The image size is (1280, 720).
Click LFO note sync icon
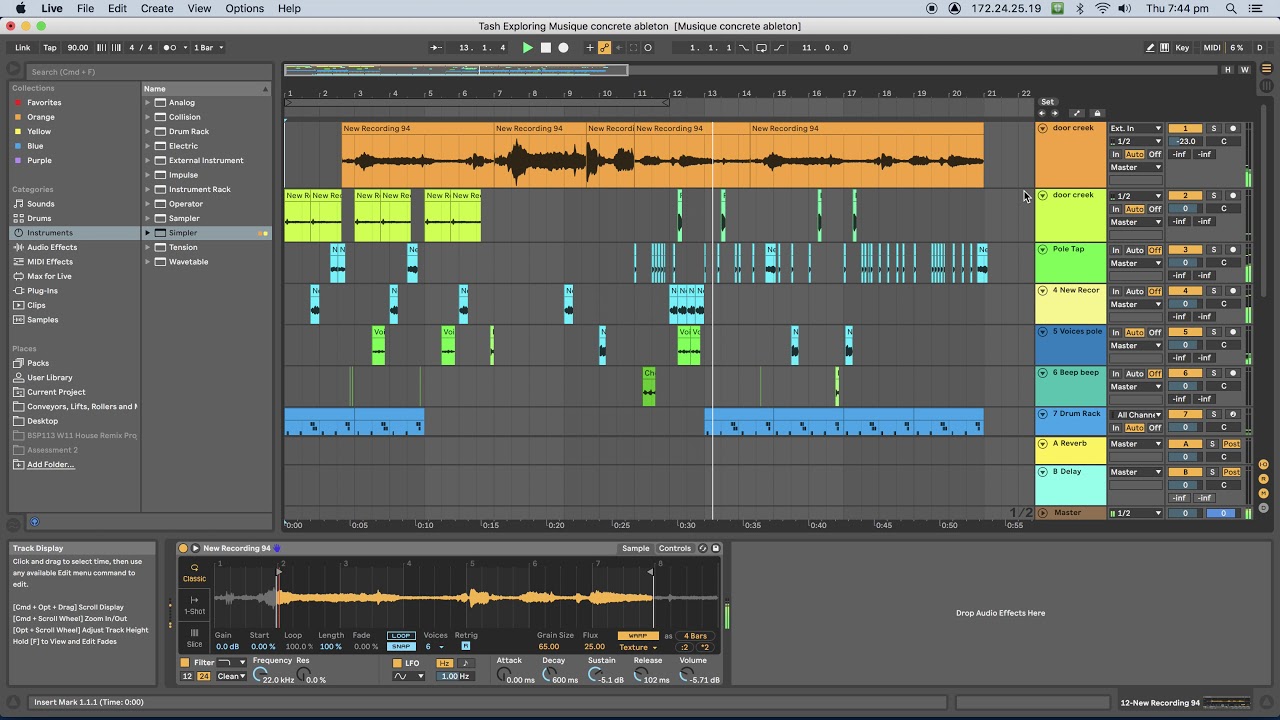[465, 663]
